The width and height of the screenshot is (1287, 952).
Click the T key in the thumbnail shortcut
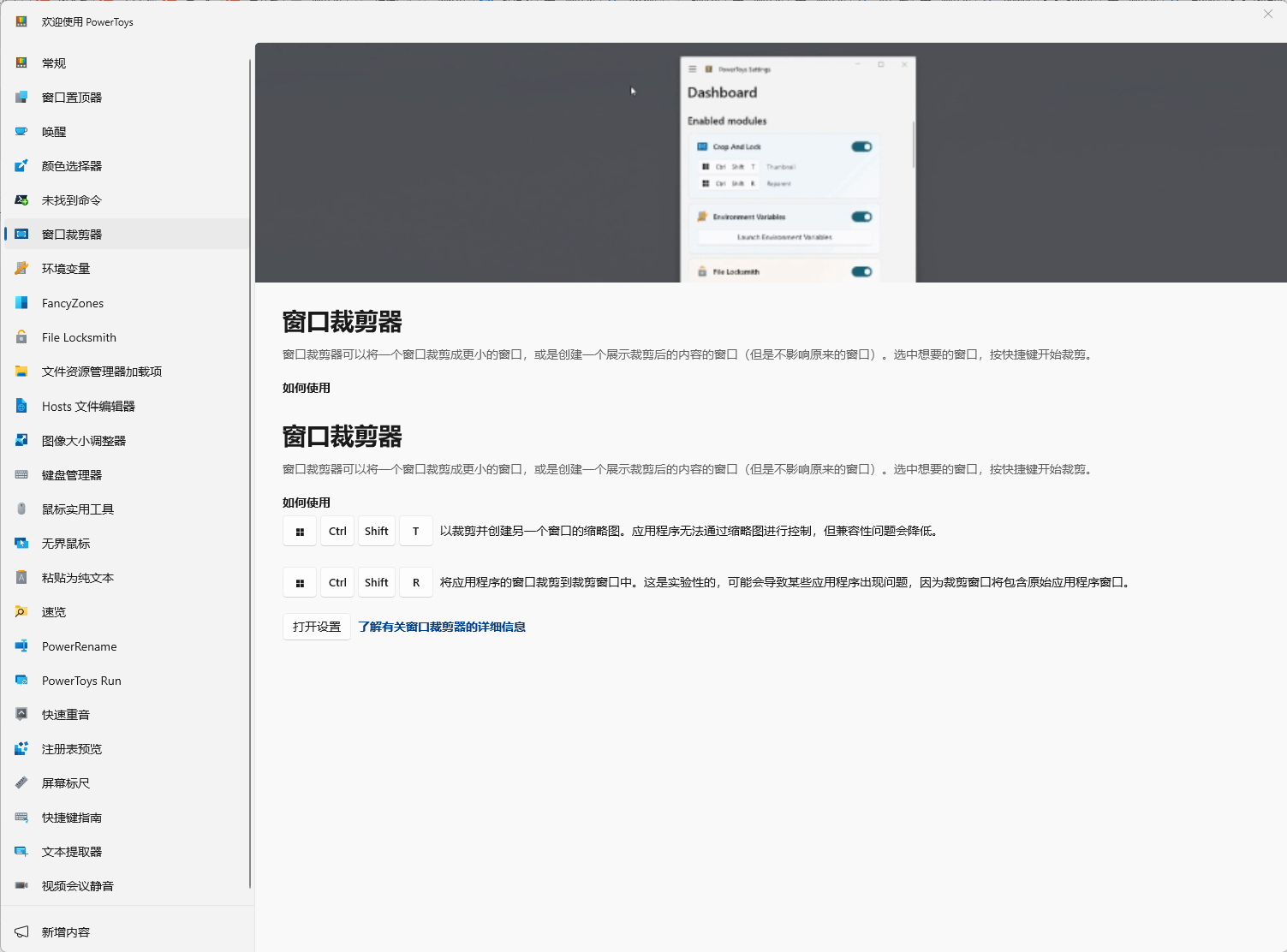click(x=416, y=531)
